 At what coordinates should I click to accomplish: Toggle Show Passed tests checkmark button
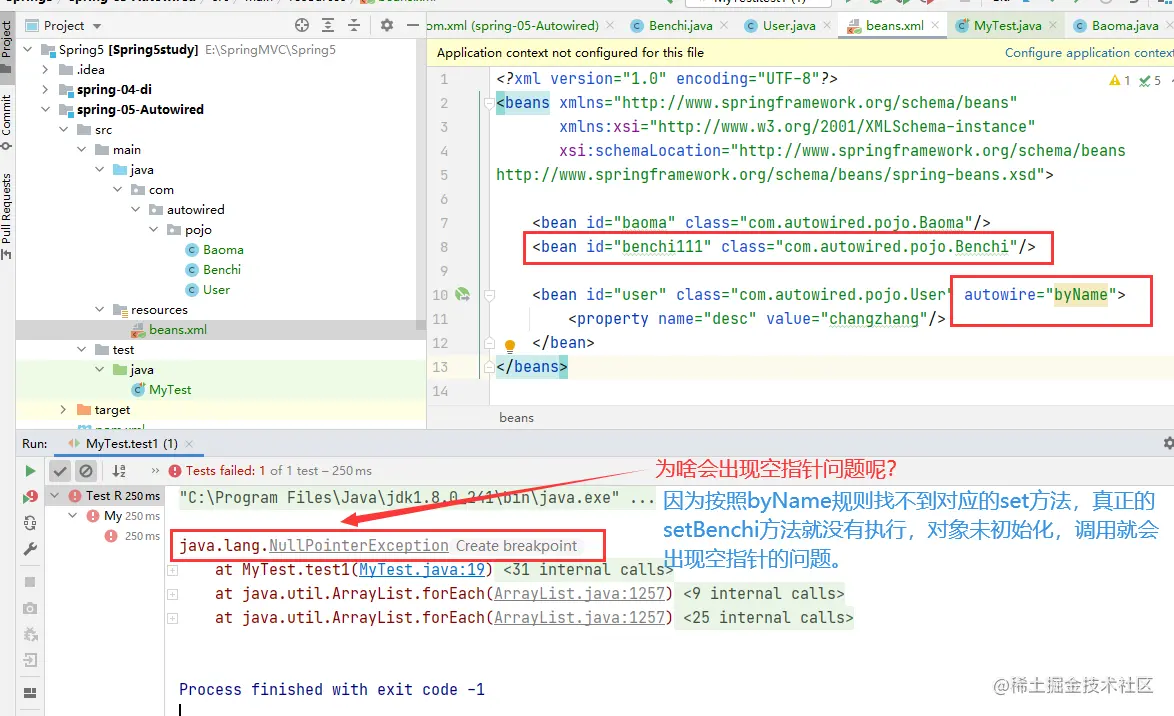click(x=60, y=471)
